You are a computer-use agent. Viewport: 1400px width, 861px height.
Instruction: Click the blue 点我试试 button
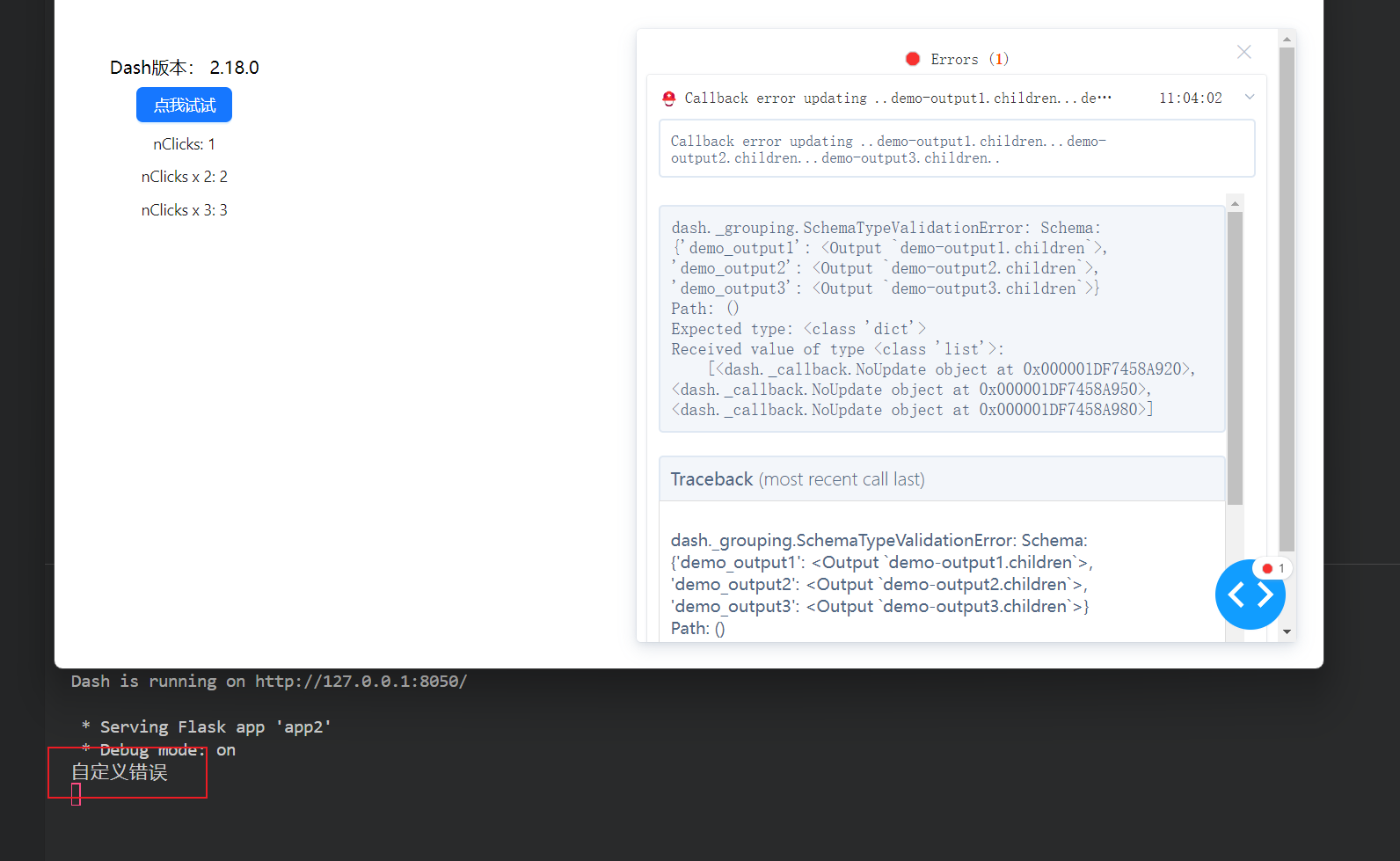(184, 105)
